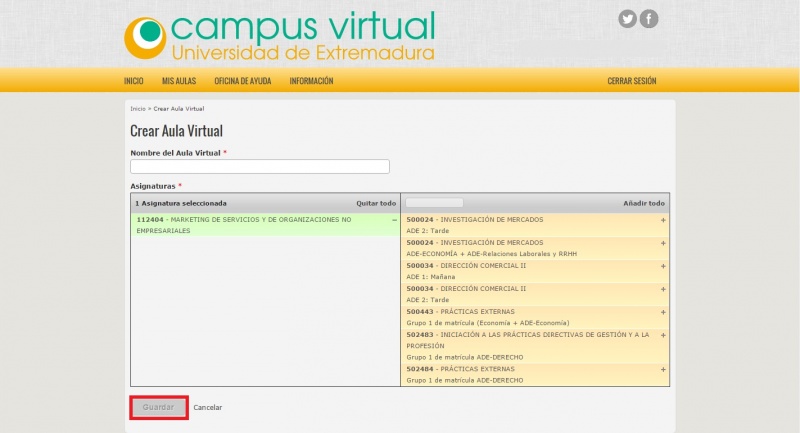Add 500443 PRÁCTICAS EXTERNAS using plus icon
This screenshot has height=433, width=800.
click(x=663, y=313)
